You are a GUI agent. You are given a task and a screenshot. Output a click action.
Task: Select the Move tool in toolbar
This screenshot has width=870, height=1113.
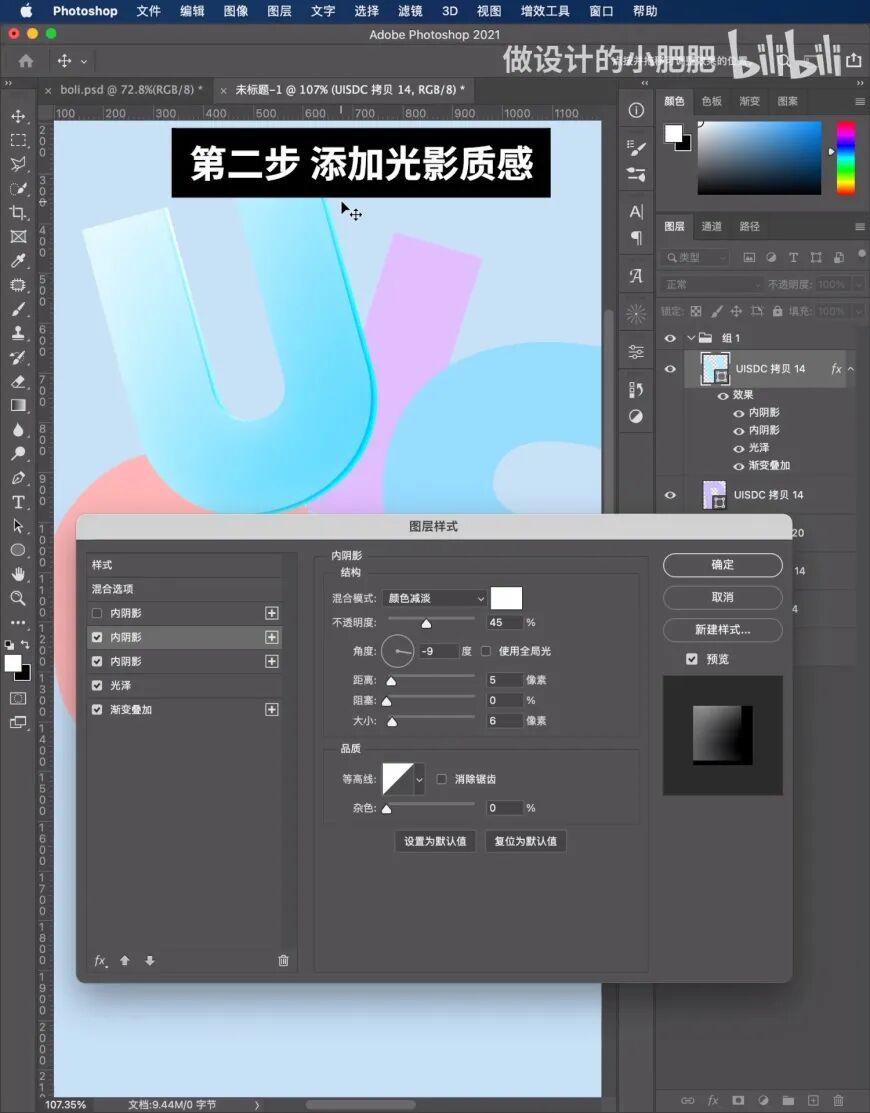[x=18, y=116]
